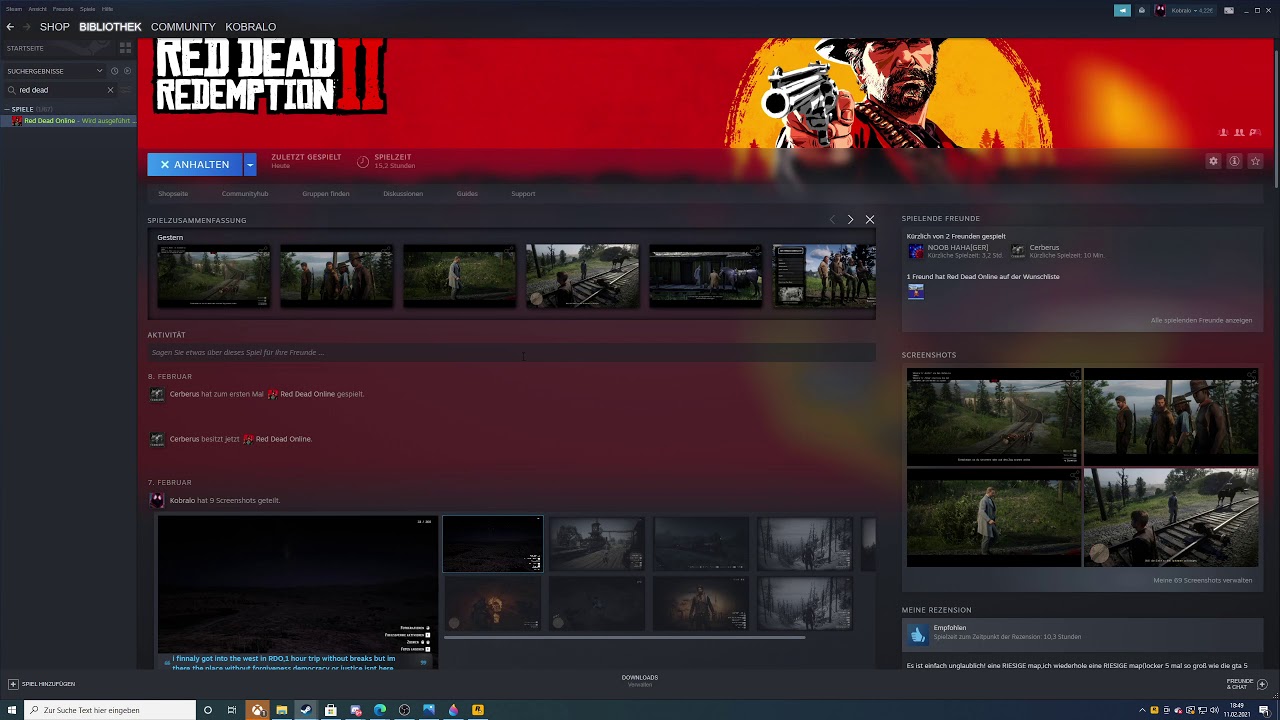
Task: Open the game settings gear icon
Action: [x=1213, y=161]
